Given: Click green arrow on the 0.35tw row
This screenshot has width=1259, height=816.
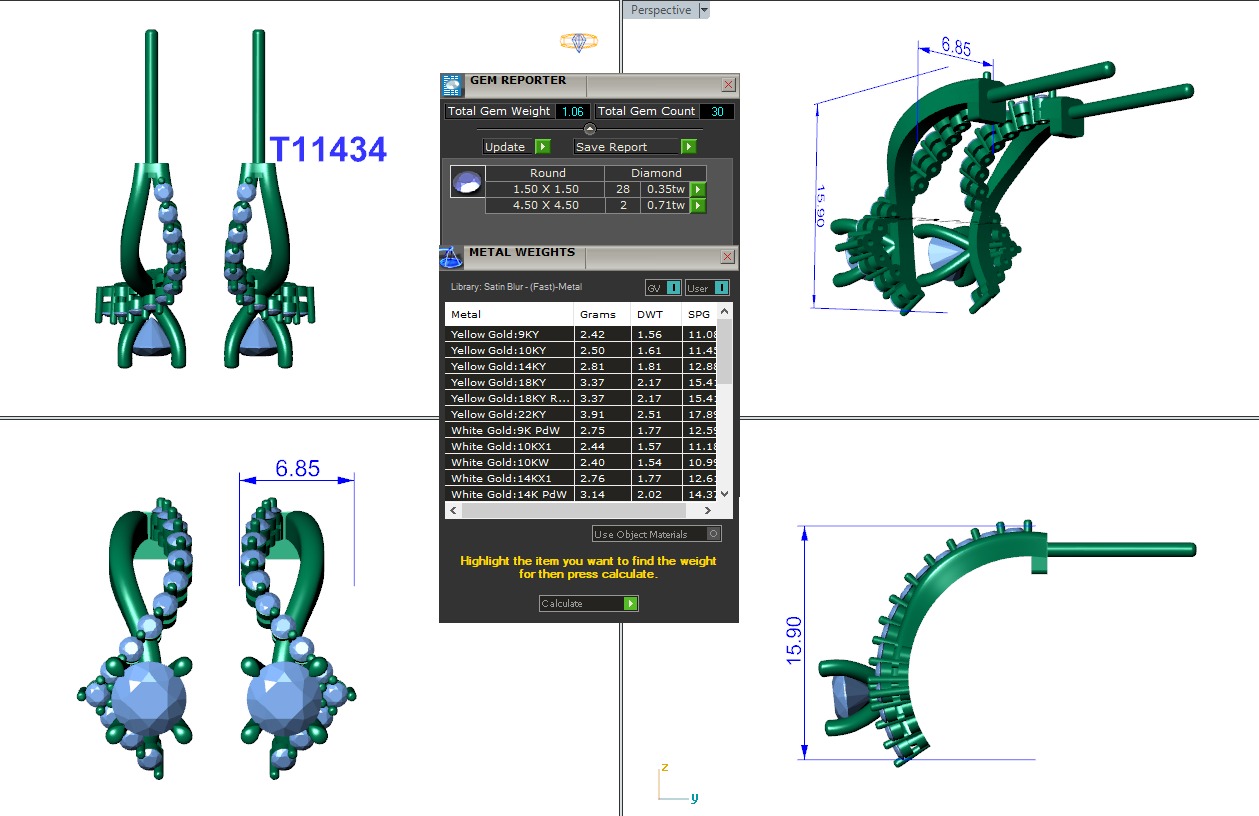Looking at the screenshot, I should coord(698,189).
